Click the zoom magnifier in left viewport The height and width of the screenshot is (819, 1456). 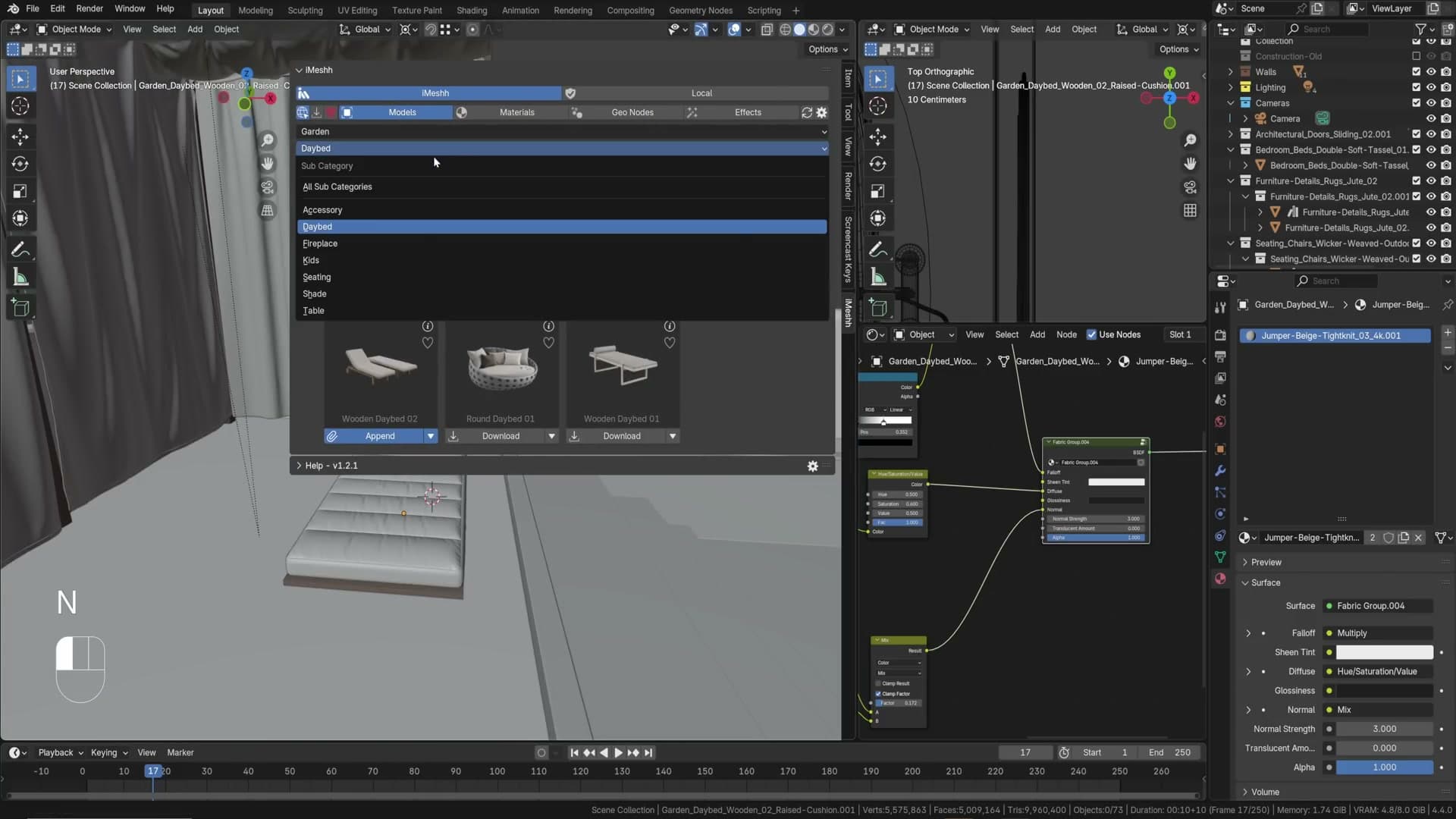tap(268, 140)
